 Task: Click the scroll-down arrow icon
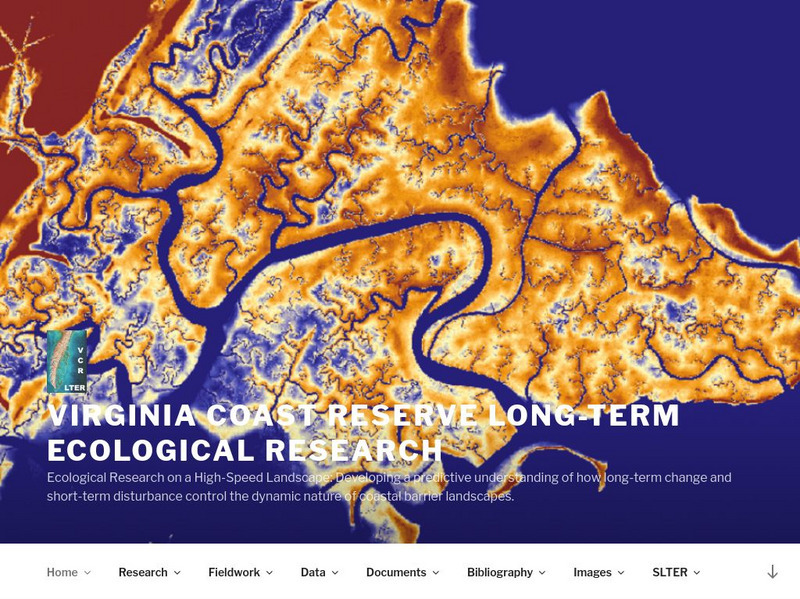click(x=770, y=572)
